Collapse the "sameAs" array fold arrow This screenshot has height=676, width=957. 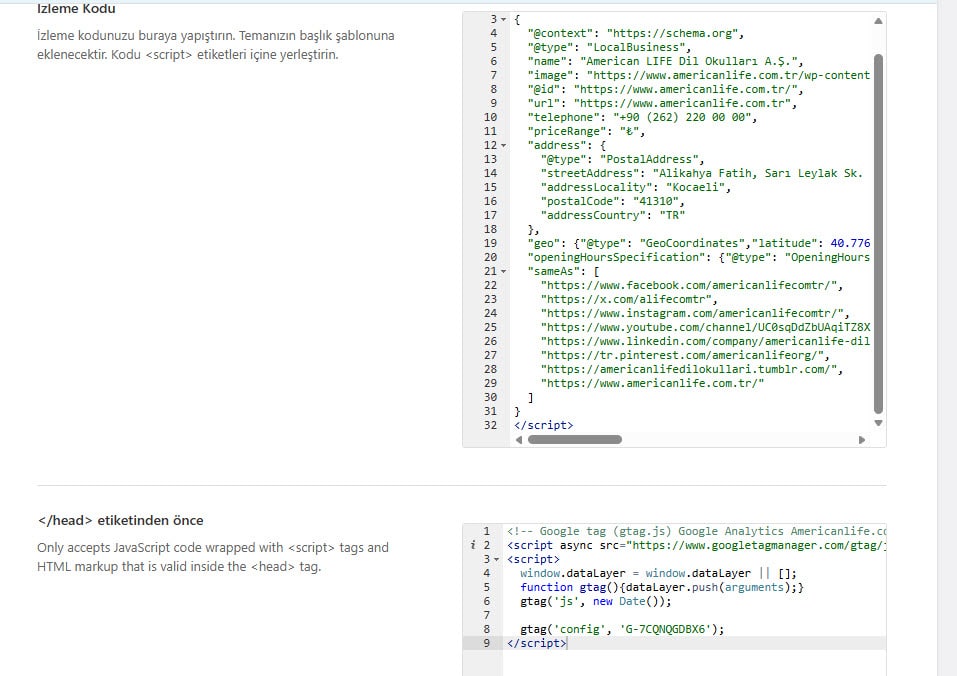503,271
